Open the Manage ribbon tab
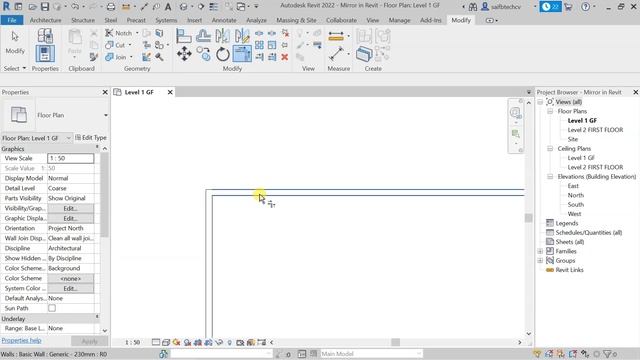The width and height of the screenshot is (640, 360). [399, 20]
